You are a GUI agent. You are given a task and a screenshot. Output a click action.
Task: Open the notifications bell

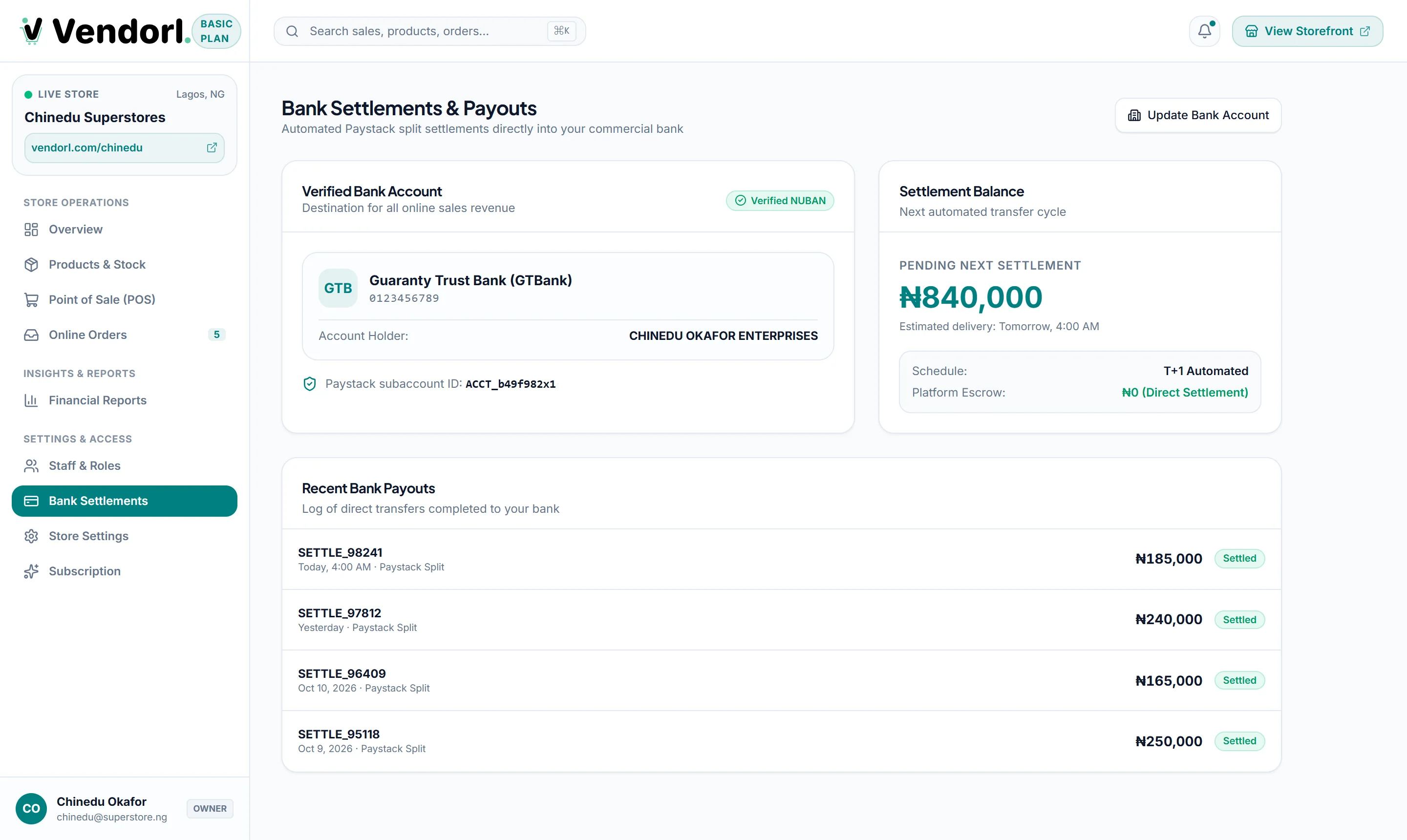[1204, 31]
